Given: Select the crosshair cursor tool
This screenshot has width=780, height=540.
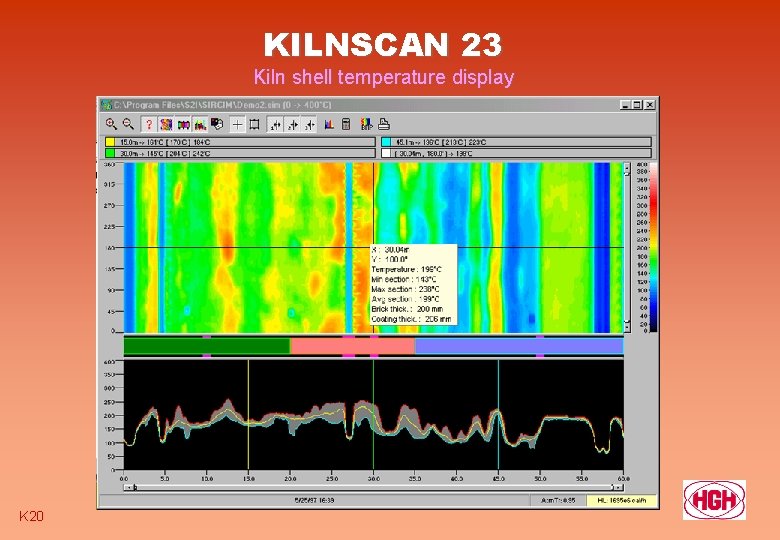Looking at the screenshot, I should [x=238, y=124].
